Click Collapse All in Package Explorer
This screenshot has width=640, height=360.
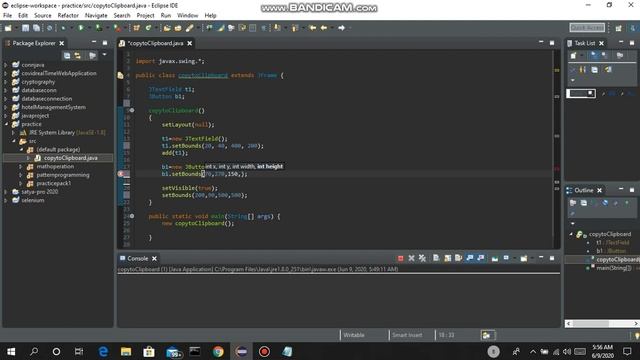pyautogui.click(x=67, y=56)
